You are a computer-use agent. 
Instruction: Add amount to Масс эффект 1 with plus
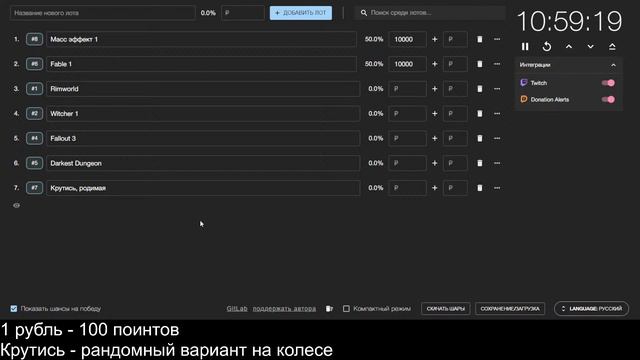(435, 40)
